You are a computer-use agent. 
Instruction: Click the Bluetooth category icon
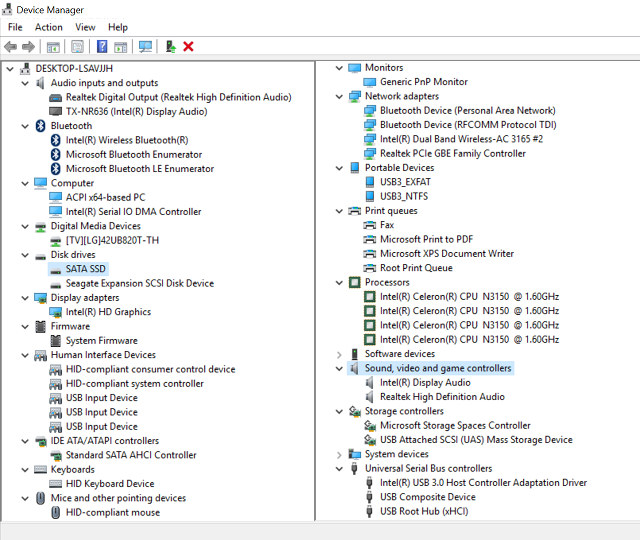(40, 126)
